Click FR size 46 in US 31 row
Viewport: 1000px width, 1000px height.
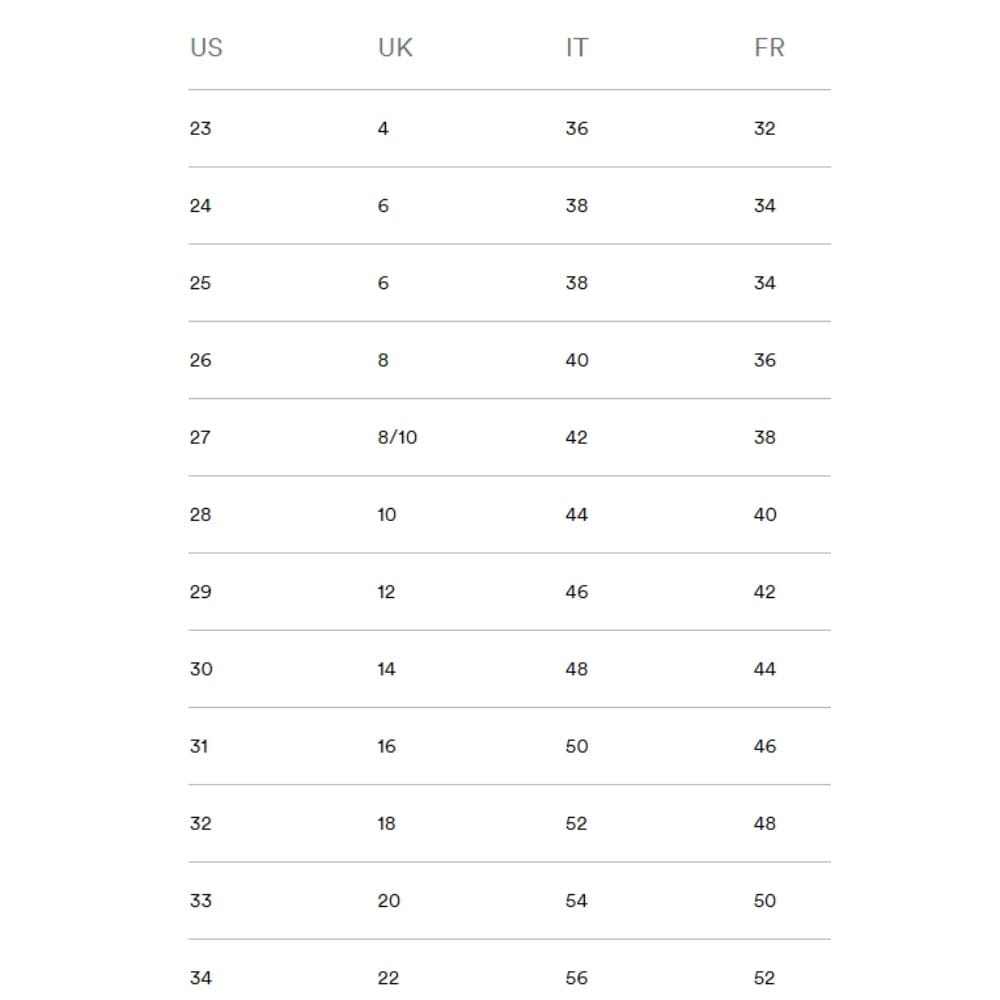coord(764,746)
